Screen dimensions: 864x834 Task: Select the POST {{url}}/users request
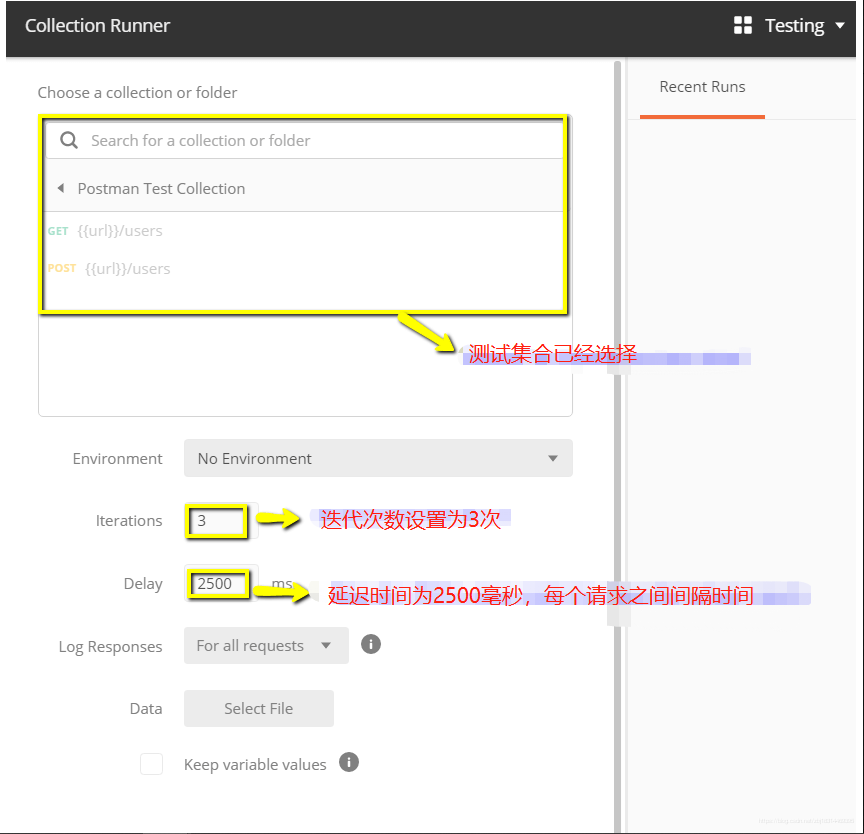[109, 269]
